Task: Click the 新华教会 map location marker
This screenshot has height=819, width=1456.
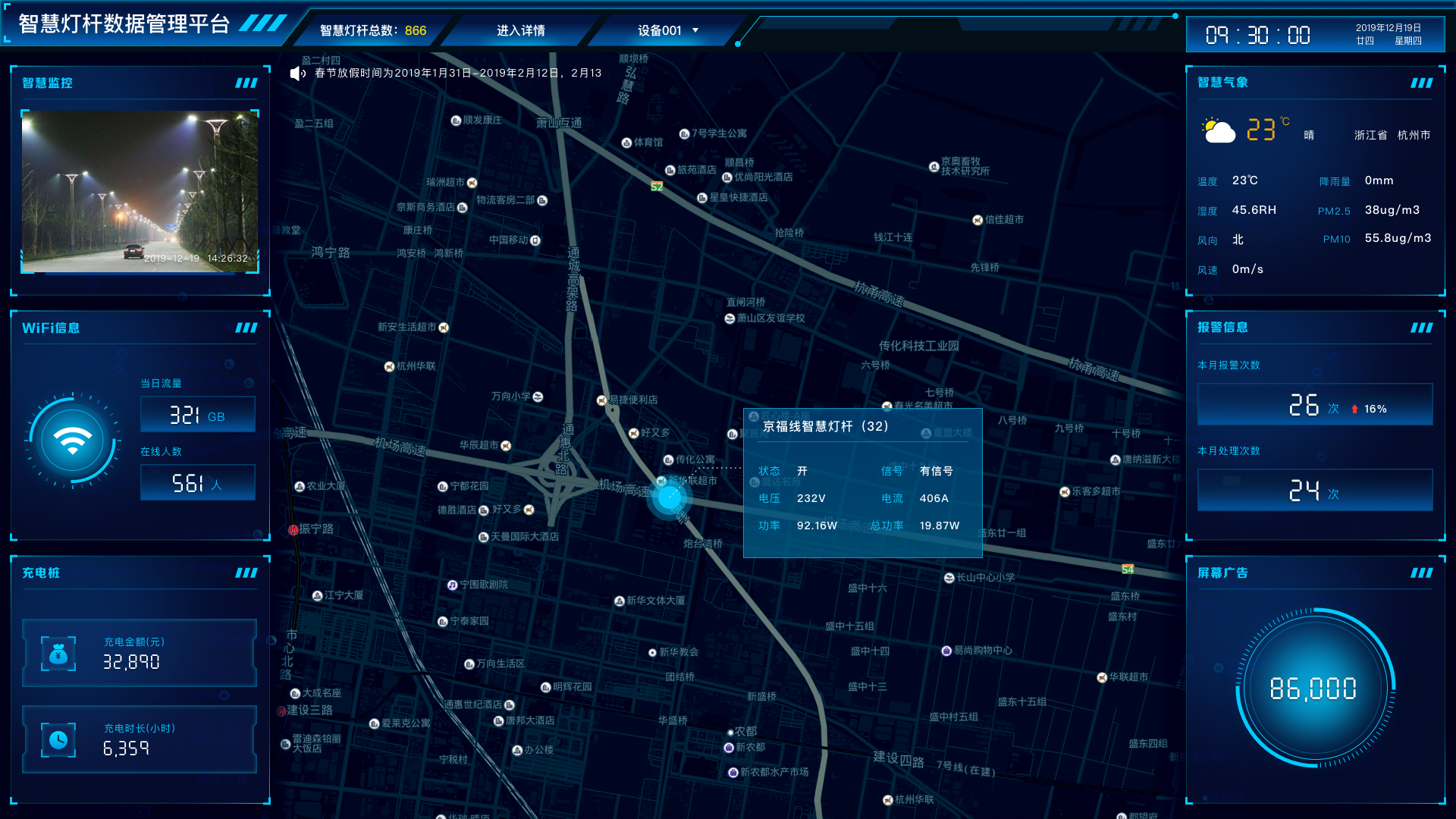Action: point(652,653)
